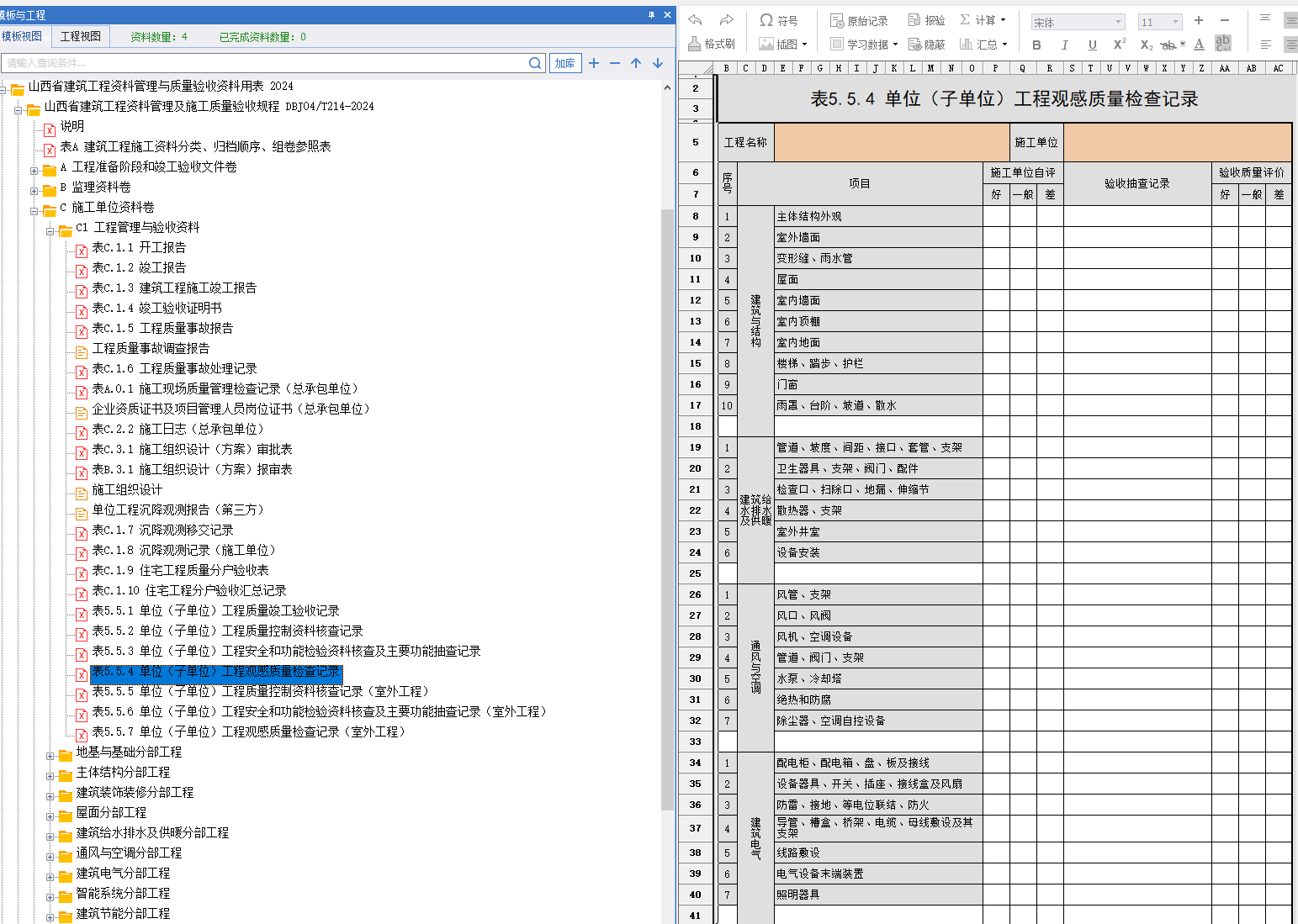
Task: Click the search magnifier icon
Action: pyautogui.click(x=535, y=63)
